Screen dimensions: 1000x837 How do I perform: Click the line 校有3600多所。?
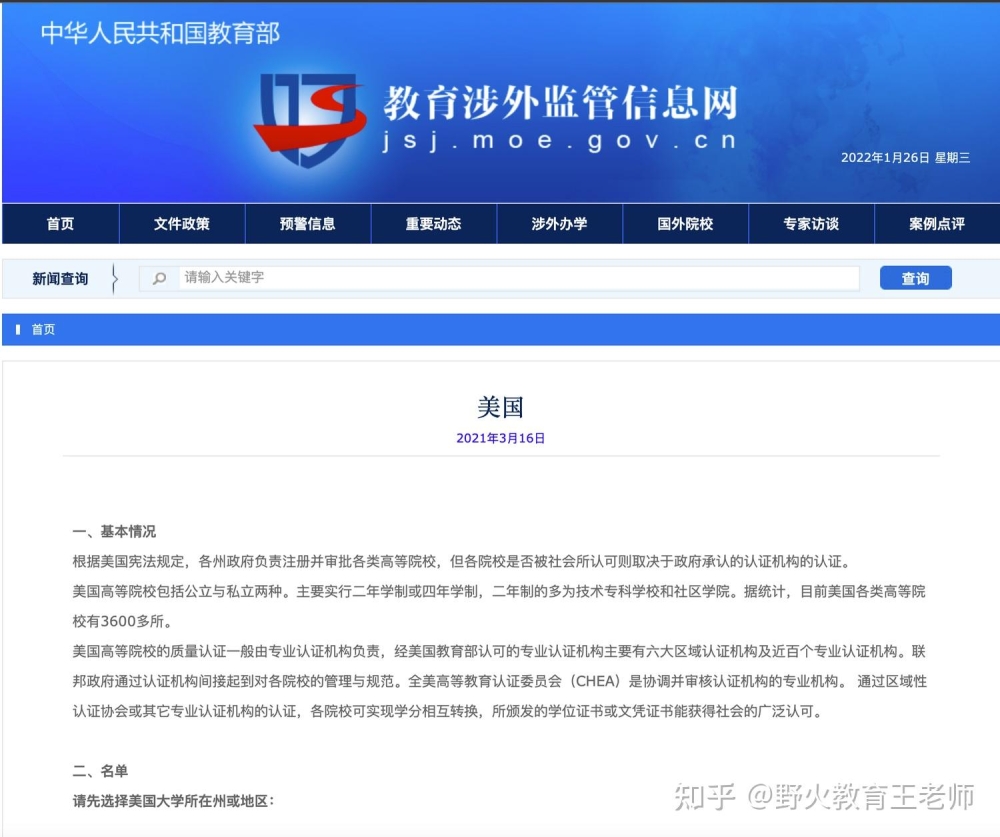tap(122, 621)
